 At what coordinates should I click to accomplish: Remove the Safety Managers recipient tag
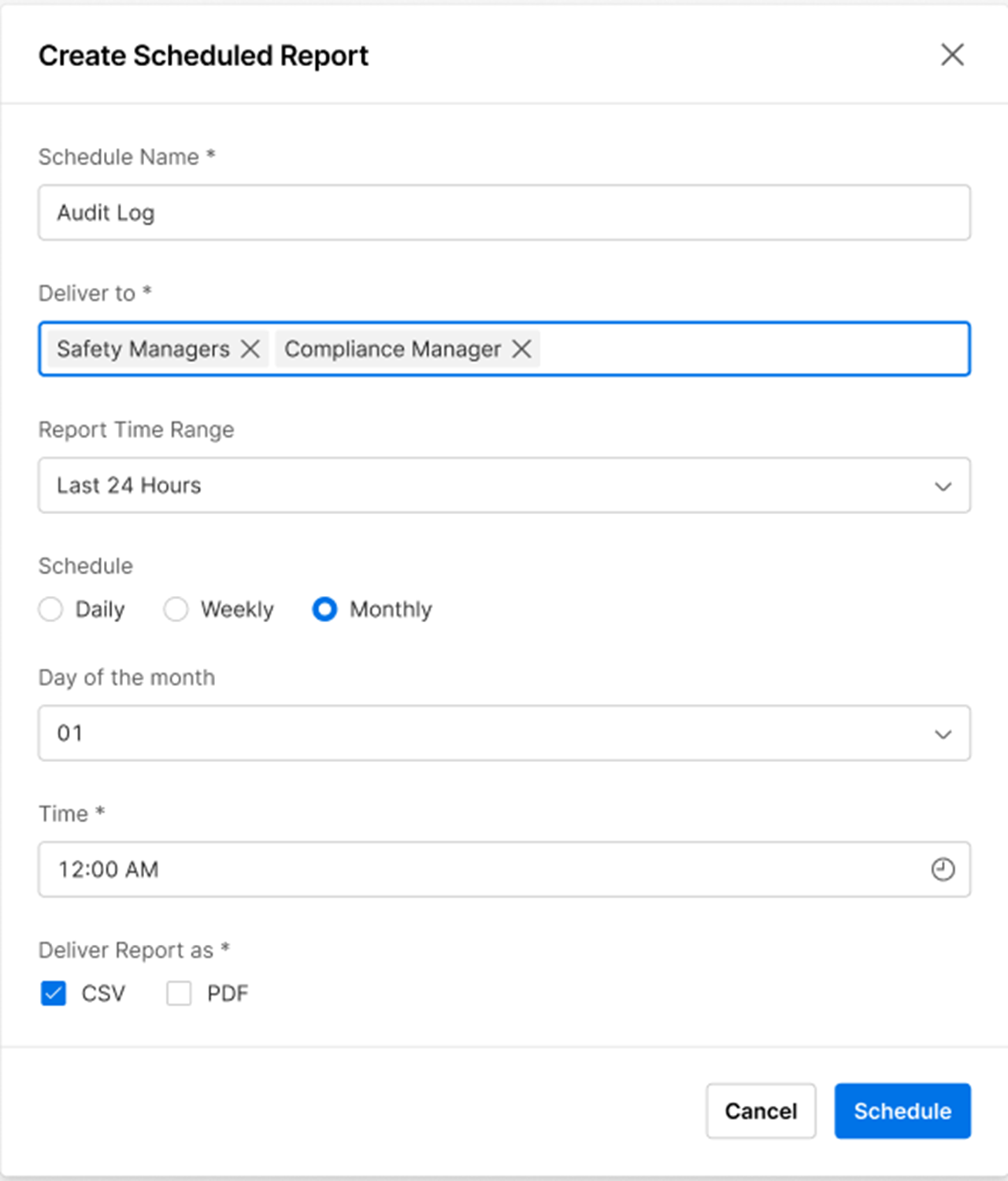[x=250, y=349]
